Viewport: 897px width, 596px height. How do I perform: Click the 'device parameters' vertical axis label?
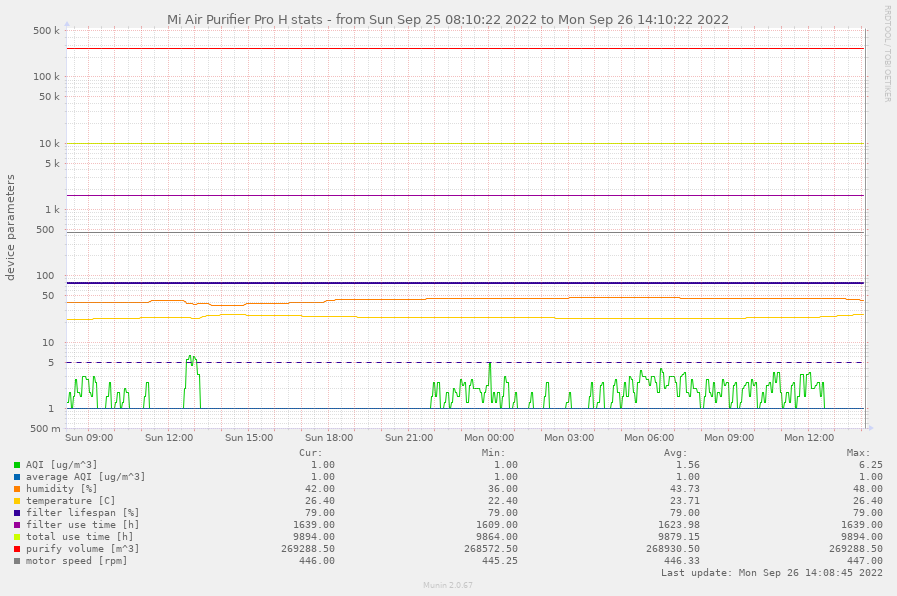click(x=10, y=228)
